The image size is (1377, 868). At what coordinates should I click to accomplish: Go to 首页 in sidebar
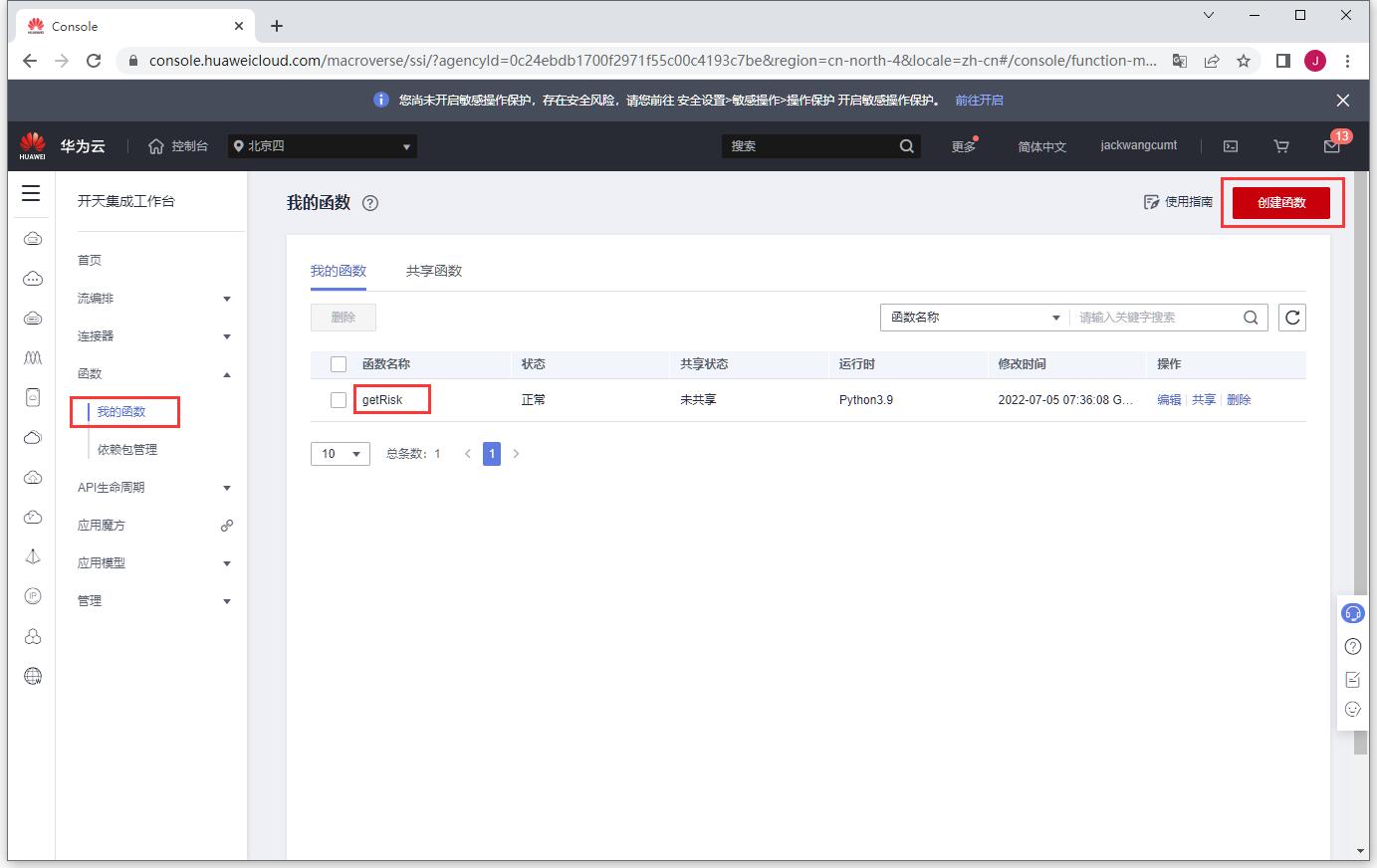[90, 261]
